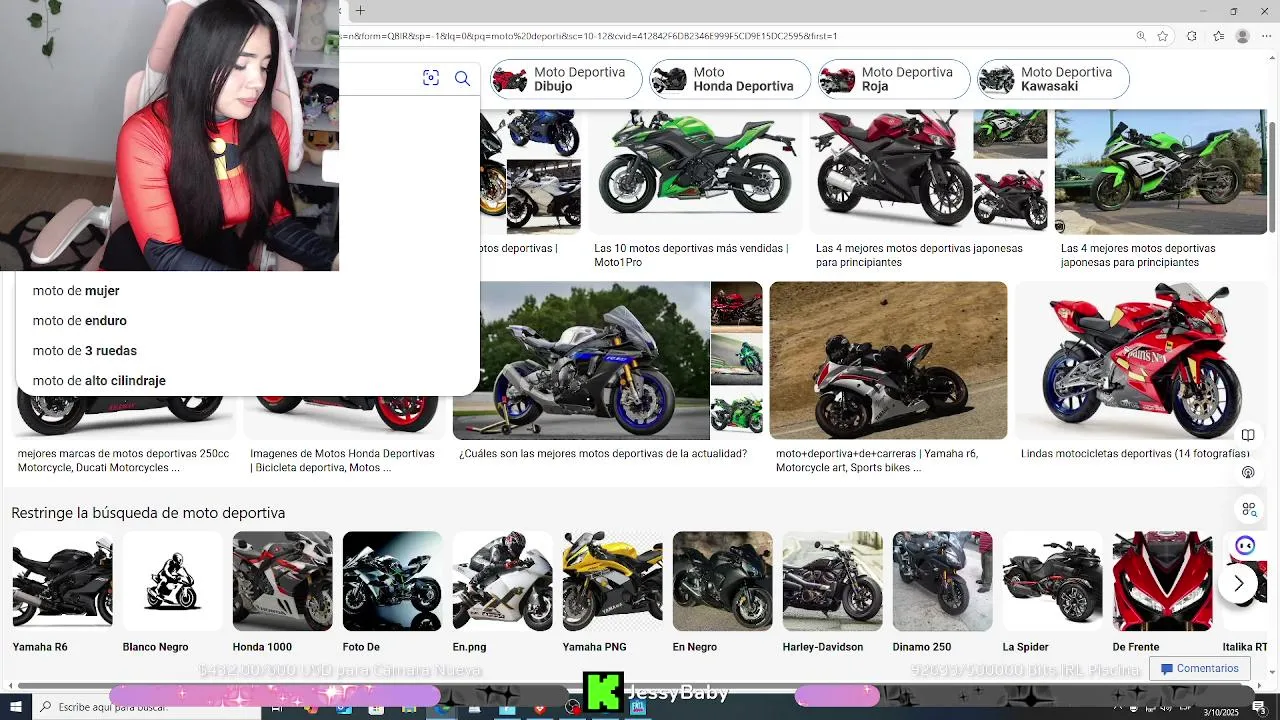This screenshot has width=1280, height=720.
Task: Open the browser extensions menu
Action: (1192, 36)
